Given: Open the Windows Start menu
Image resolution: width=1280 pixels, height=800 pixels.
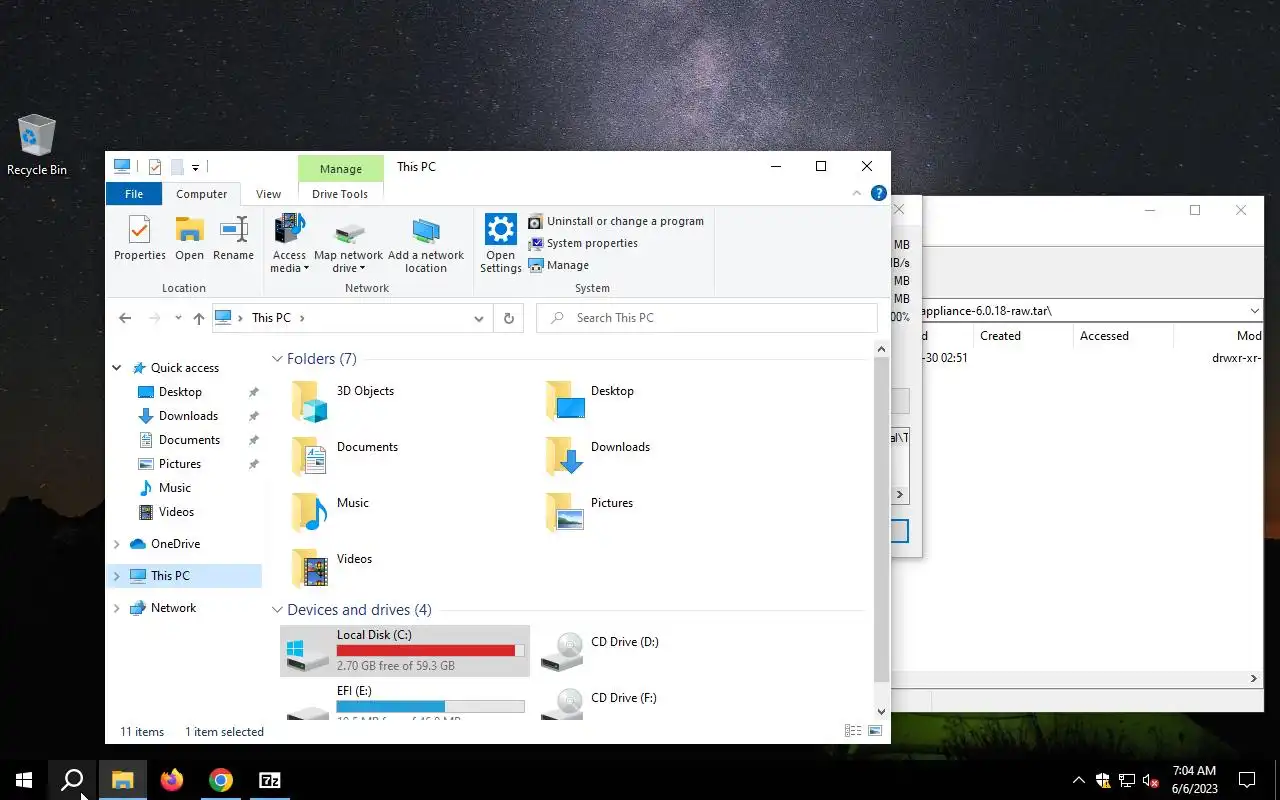Looking at the screenshot, I should (24, 780).
